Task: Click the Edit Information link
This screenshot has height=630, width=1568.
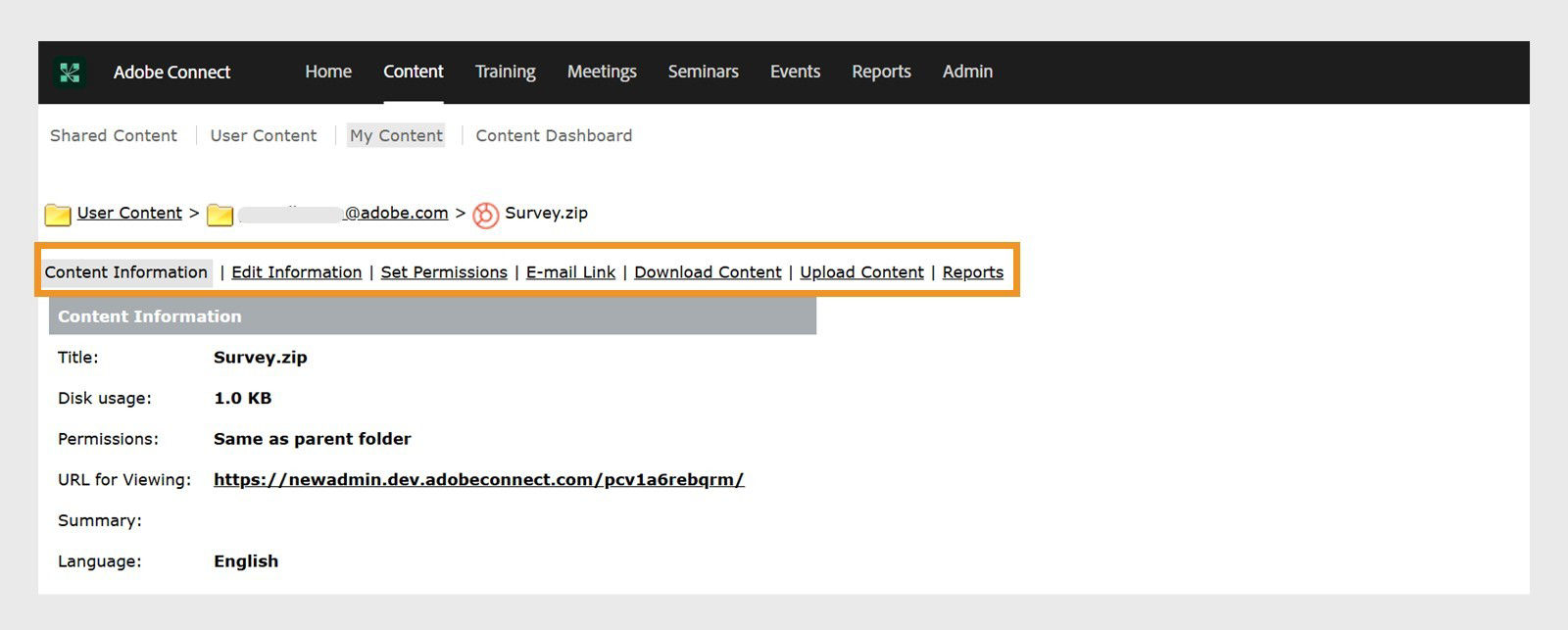Action: coord(297,272)
